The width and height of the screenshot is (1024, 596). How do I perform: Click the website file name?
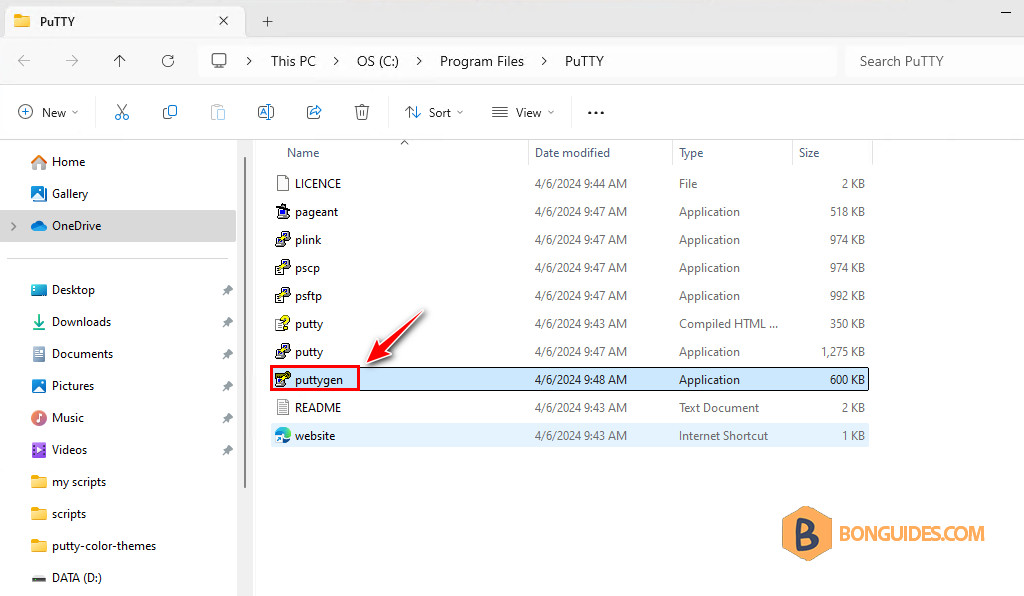315,435
